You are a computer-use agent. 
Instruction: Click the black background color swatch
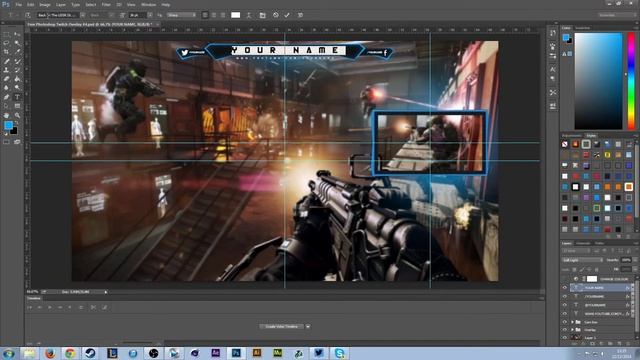click(14, 131)
